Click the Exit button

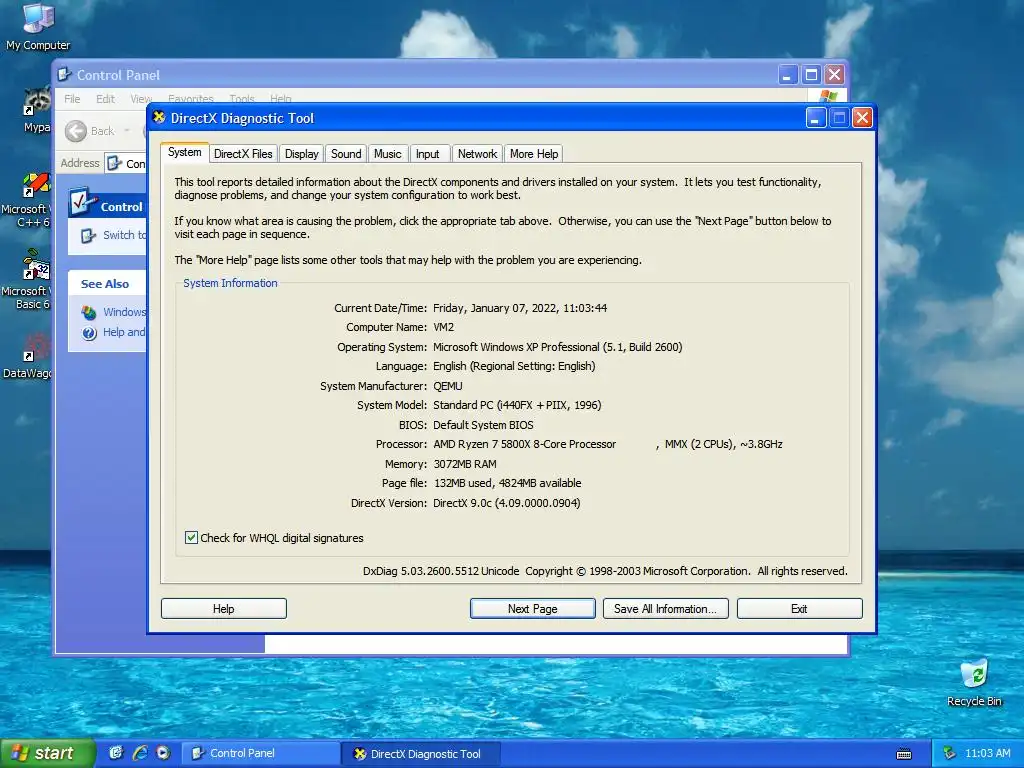[x=799, y=609]
